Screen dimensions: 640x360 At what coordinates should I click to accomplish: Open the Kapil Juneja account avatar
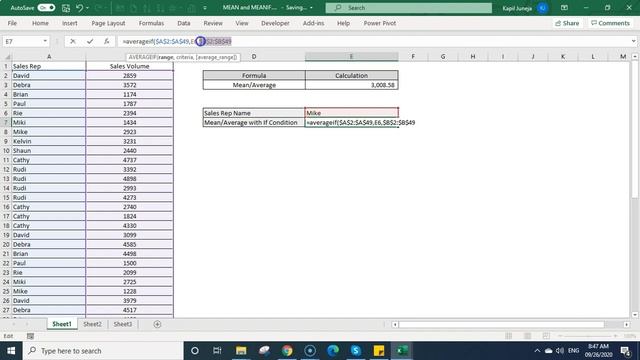542,8
